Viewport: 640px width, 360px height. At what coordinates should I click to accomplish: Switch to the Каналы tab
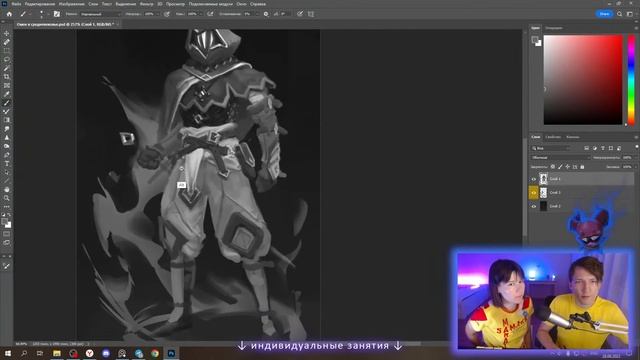[x=573, y=137]
